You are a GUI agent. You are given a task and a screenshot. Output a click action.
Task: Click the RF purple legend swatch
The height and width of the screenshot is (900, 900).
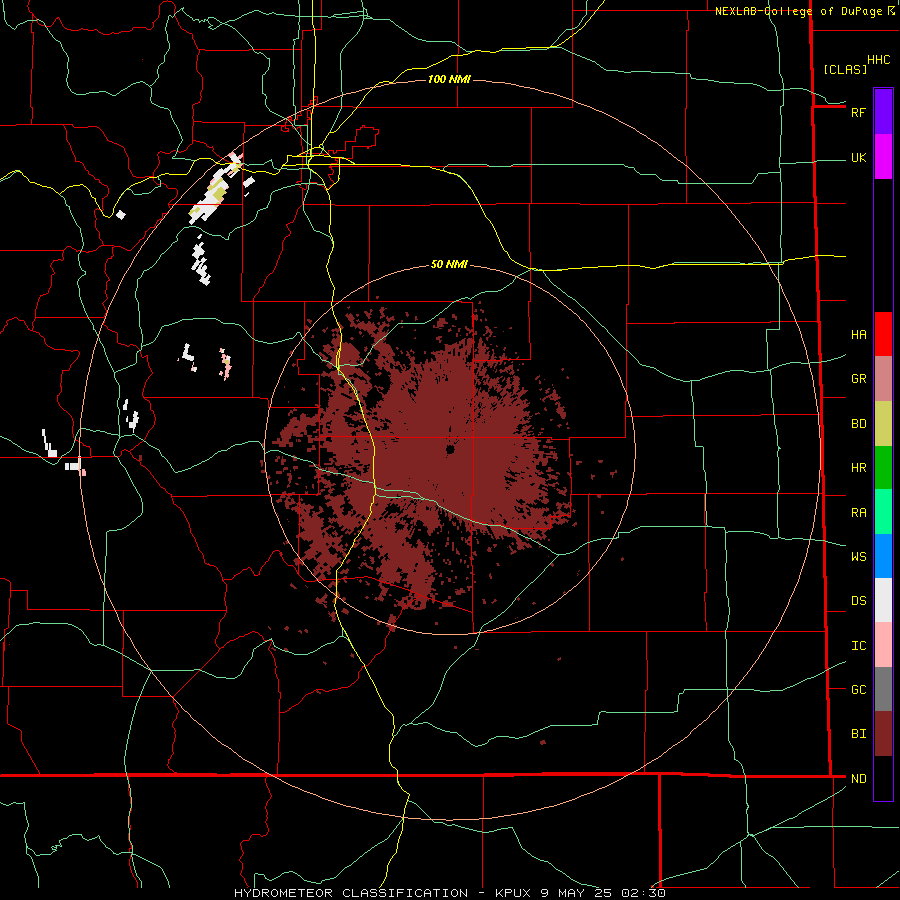pos(883,112)
